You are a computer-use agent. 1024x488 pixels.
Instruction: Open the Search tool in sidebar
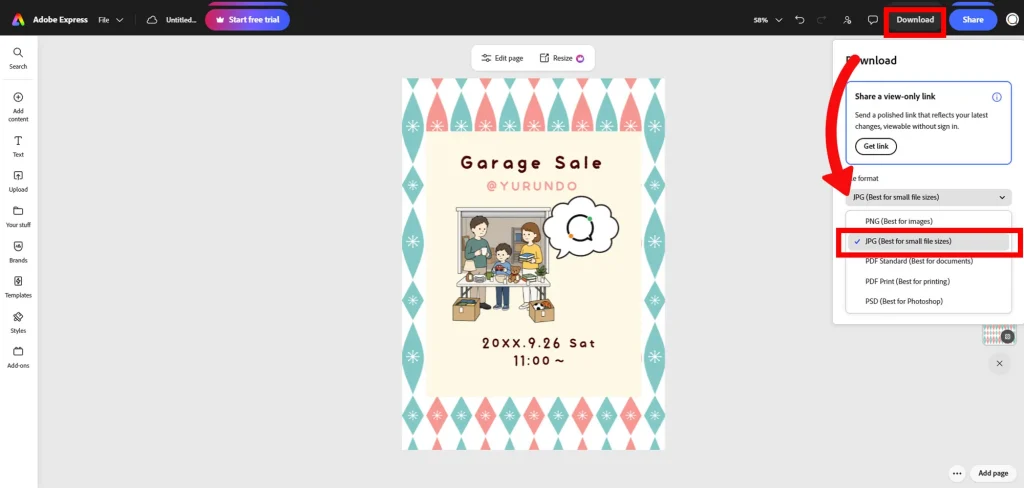coord(18,58)
